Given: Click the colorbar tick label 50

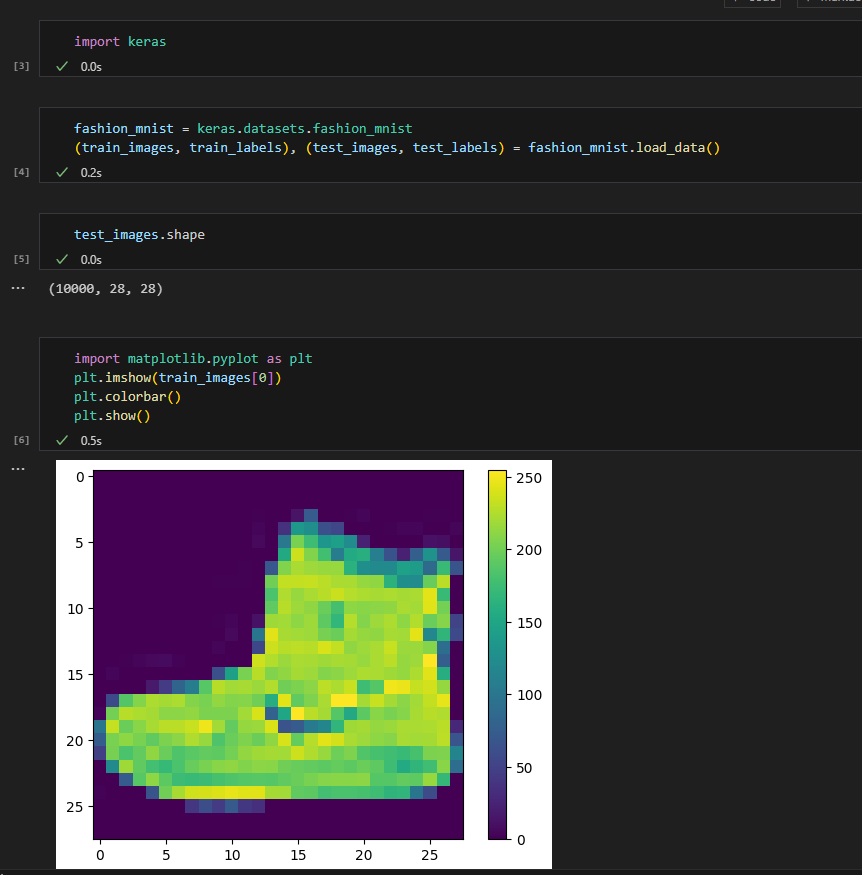Looking at the screenshot, I should [x=524, y=768].
